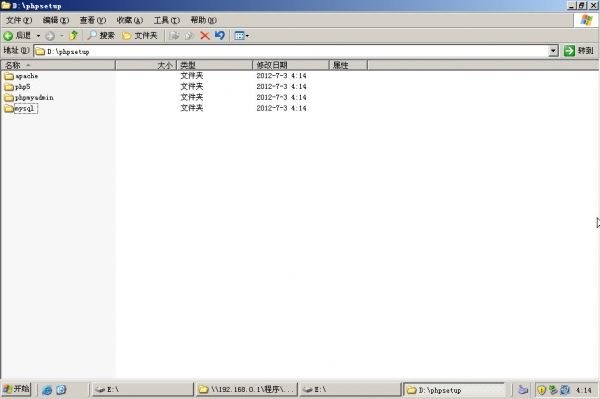This screenshot has height=399, width=600.
Task: Click the 2012-7-3 4:14 date in mysql row
Action: point(281,108)
